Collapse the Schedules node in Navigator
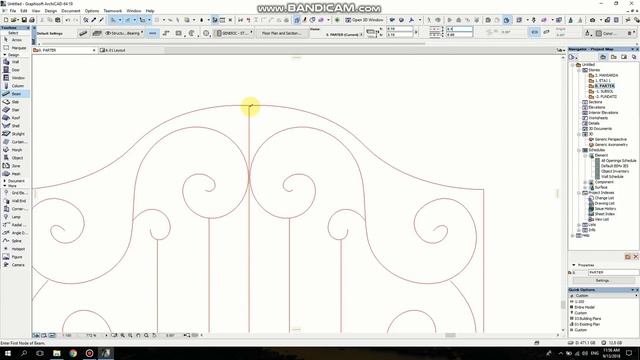The image size is (640, 360). point(579,150)
